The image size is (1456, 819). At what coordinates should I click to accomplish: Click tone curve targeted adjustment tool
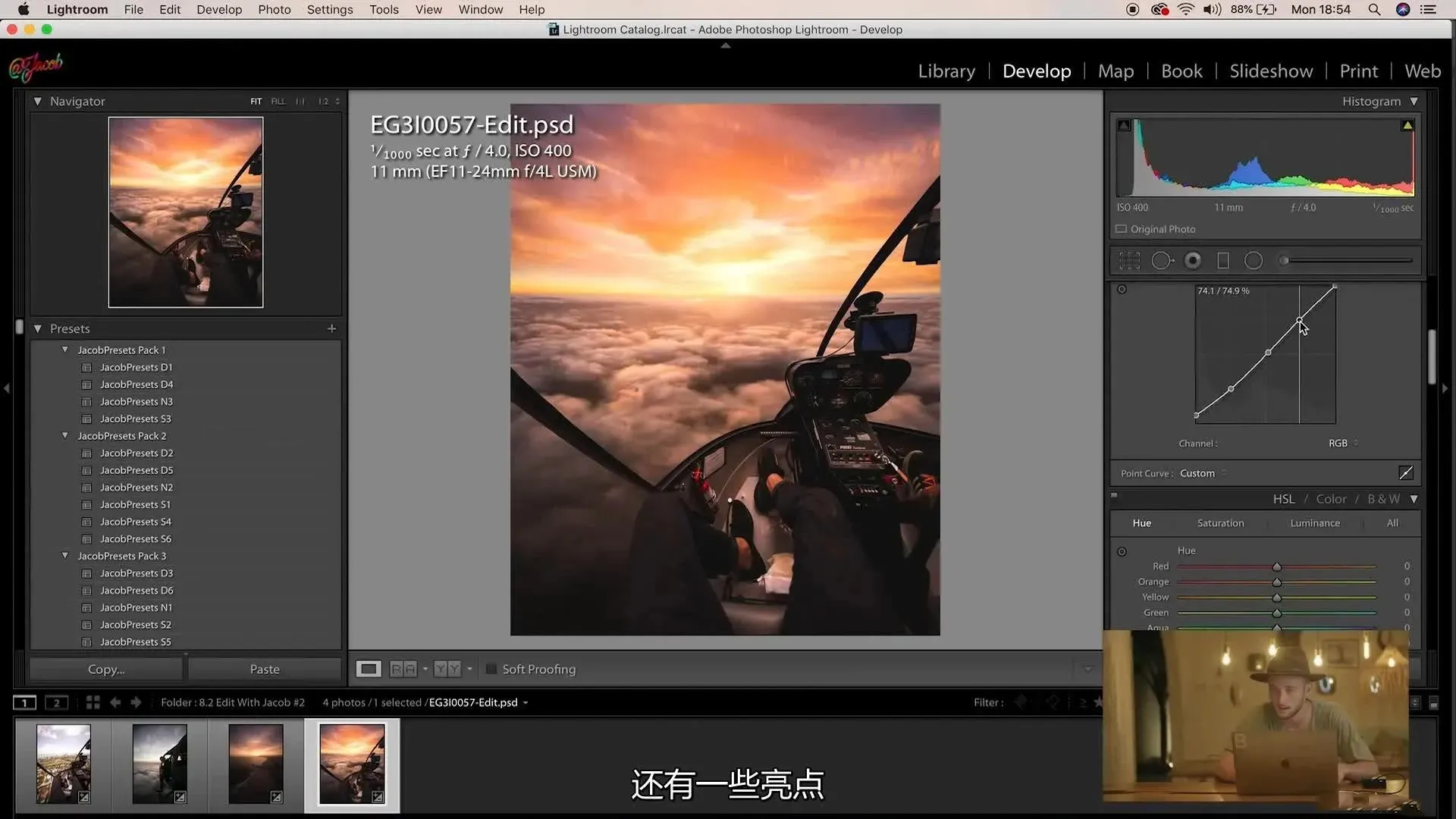(1122, 290)
